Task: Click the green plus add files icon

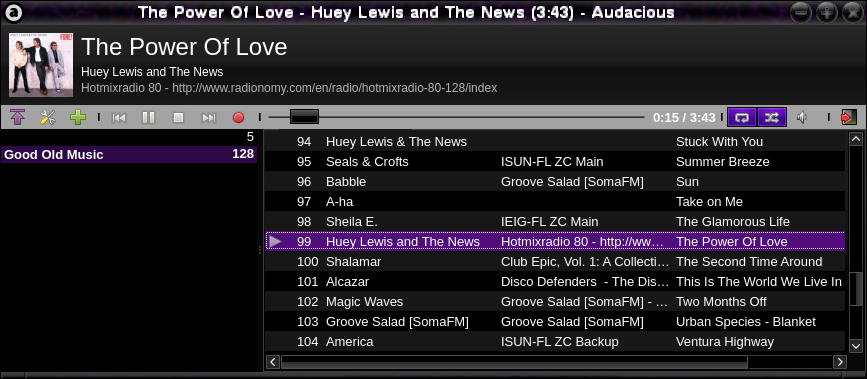Action: pos(78,117)
